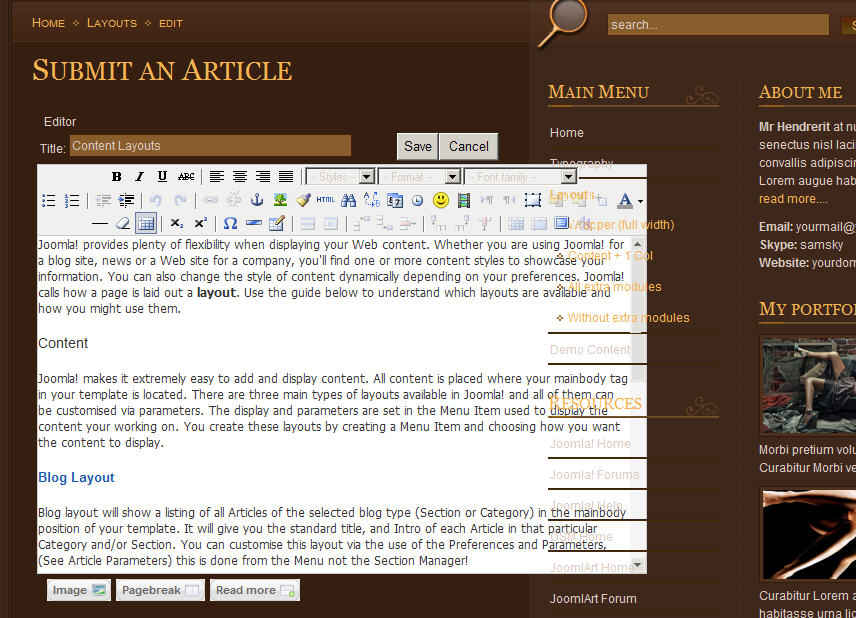Open Without extra modules menu item
The width and height of the screenshot is (856, 618).
point(628,318)
